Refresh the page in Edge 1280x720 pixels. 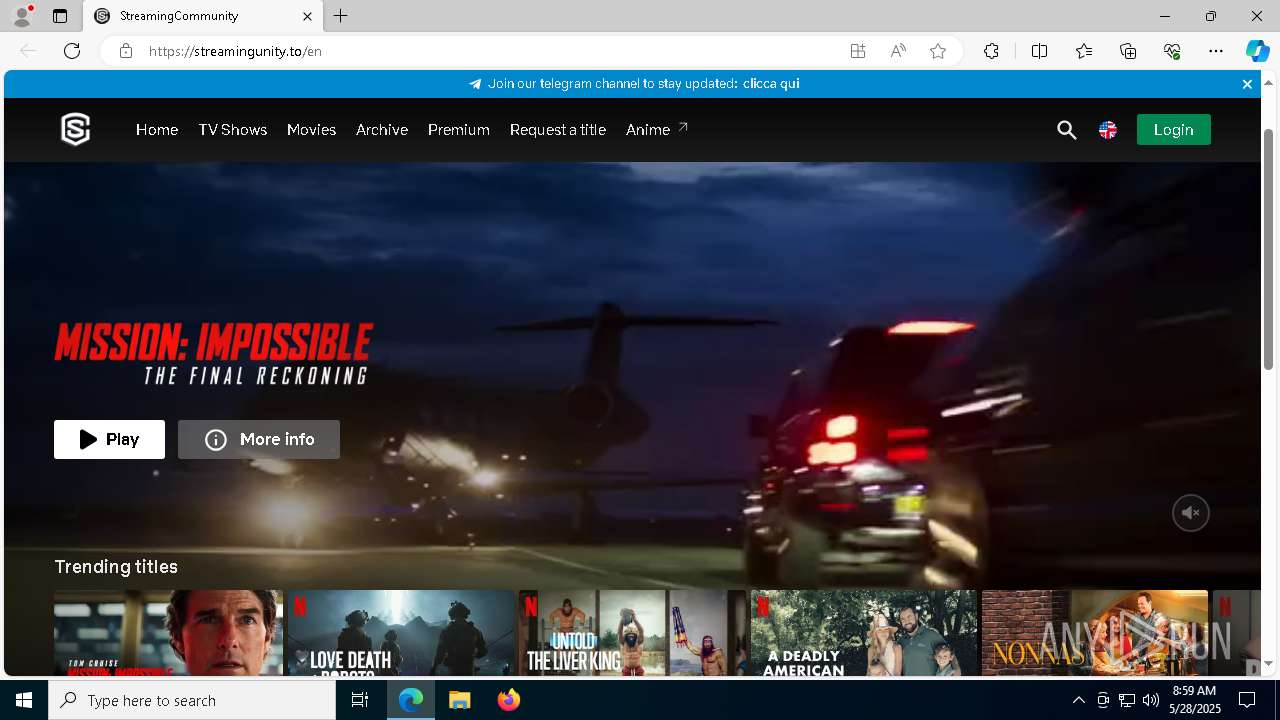72,51
